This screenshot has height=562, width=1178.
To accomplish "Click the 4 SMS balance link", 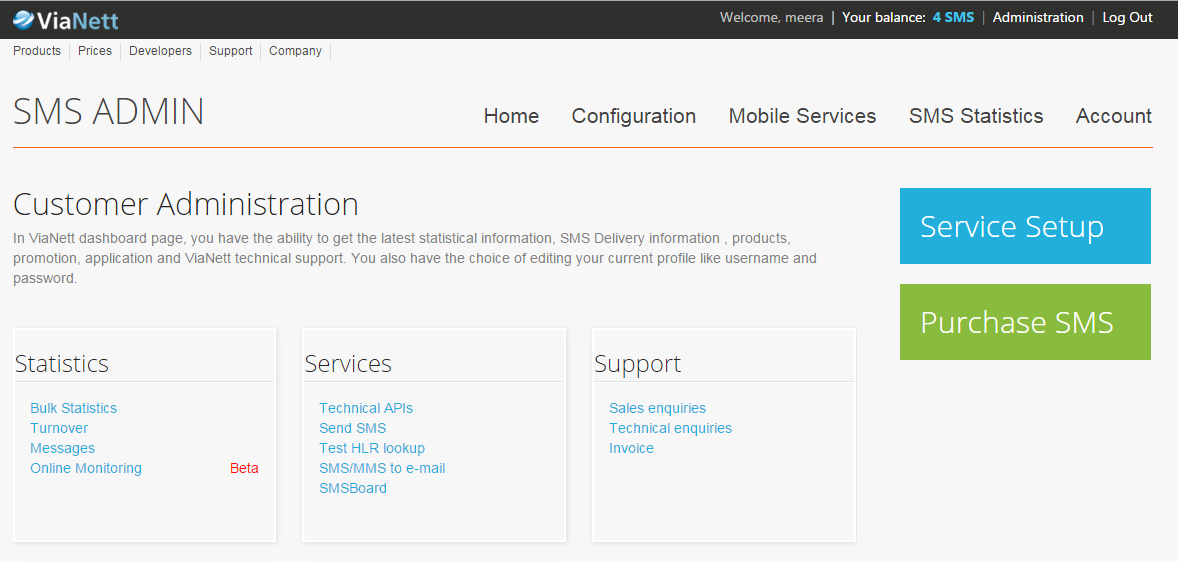I will tap(953, 17).
